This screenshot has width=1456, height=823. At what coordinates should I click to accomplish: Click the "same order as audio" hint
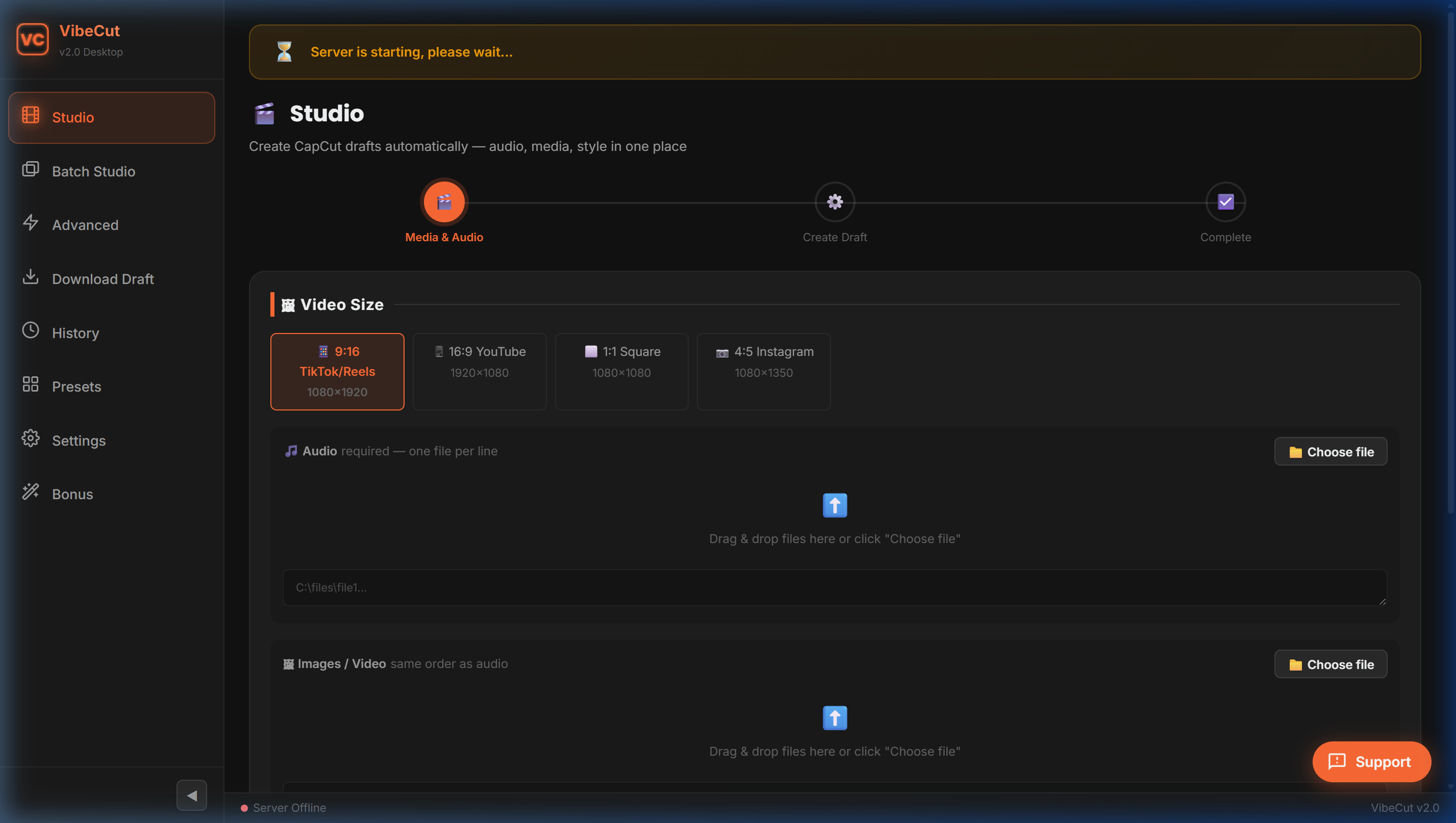(x=449, y=664)
